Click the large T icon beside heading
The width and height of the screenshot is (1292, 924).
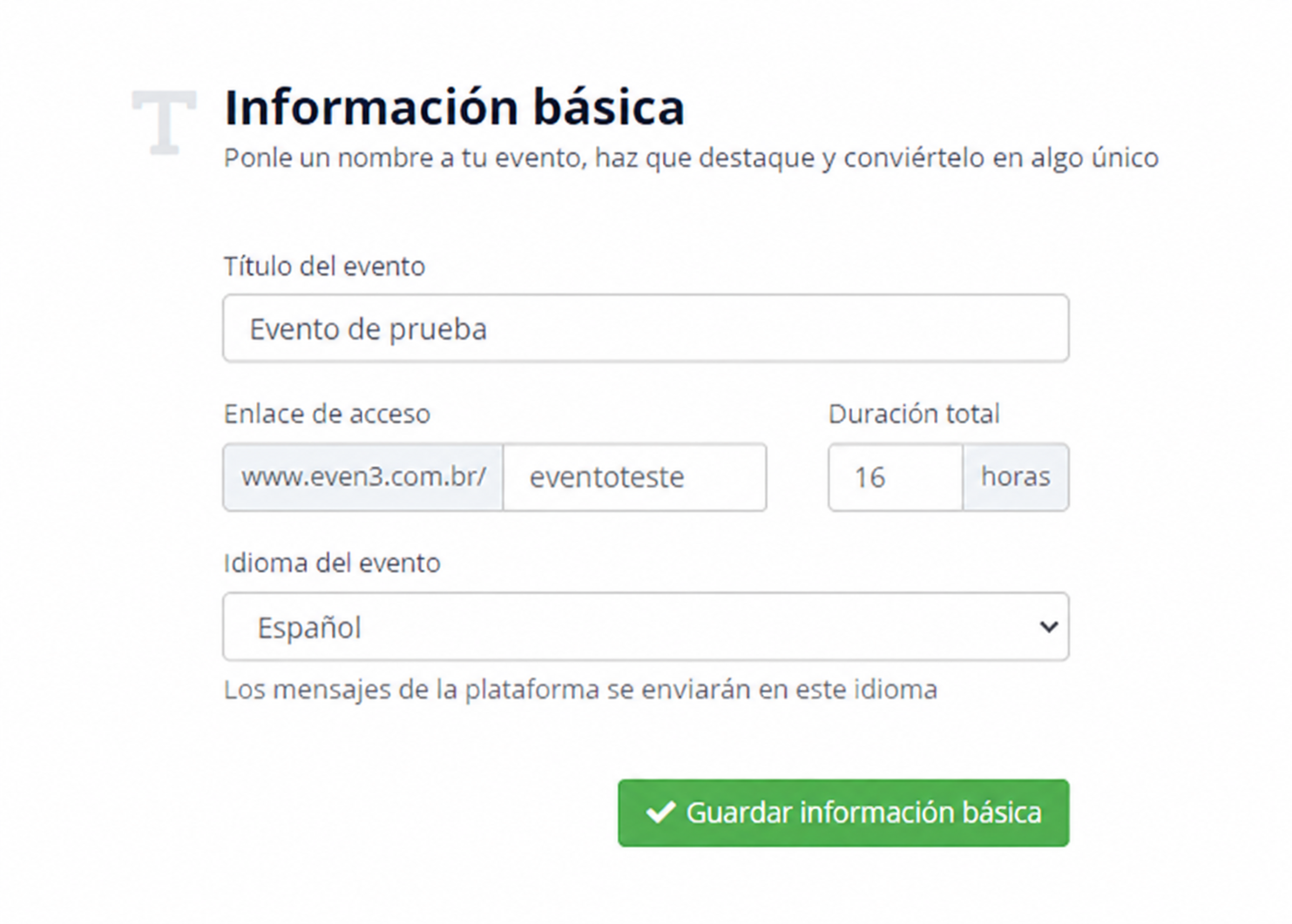(x=164, y=122)
